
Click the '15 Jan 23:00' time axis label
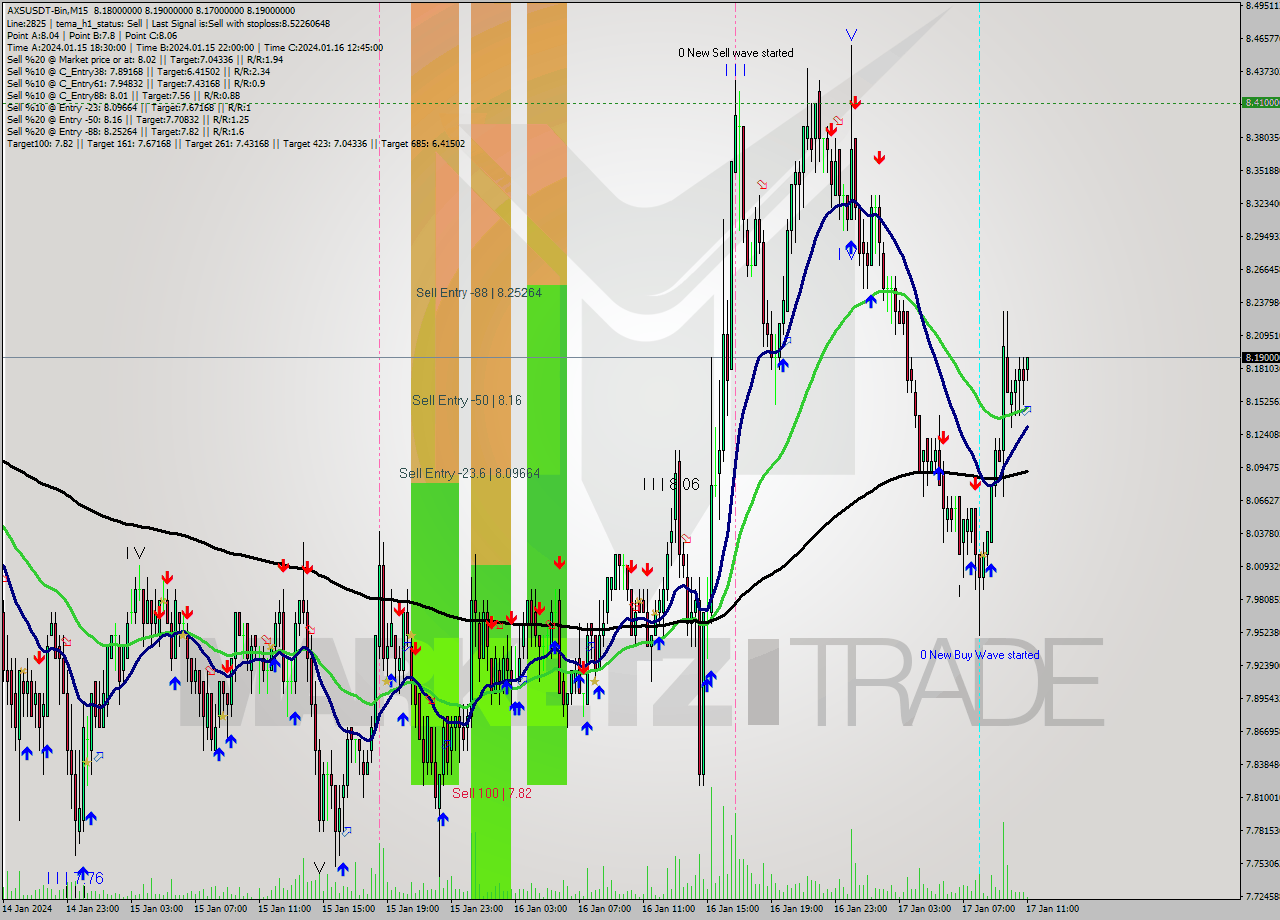tap(475, 909)
